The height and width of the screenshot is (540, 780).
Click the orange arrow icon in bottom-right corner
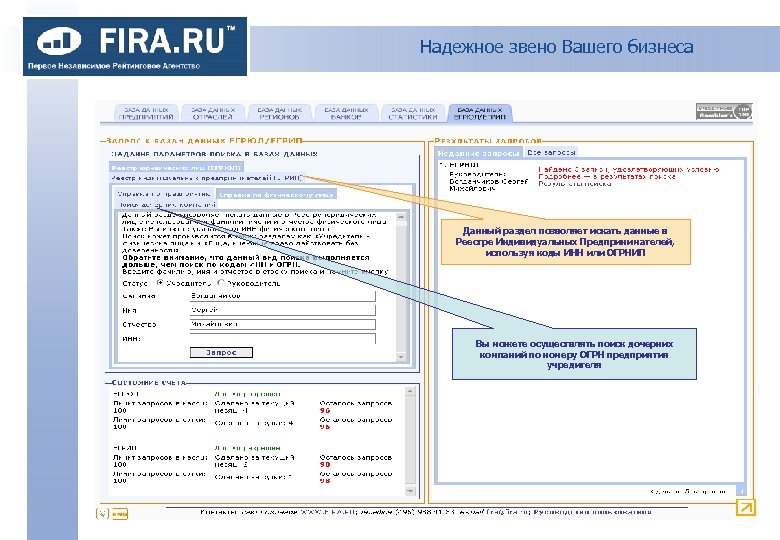[745, 507]
